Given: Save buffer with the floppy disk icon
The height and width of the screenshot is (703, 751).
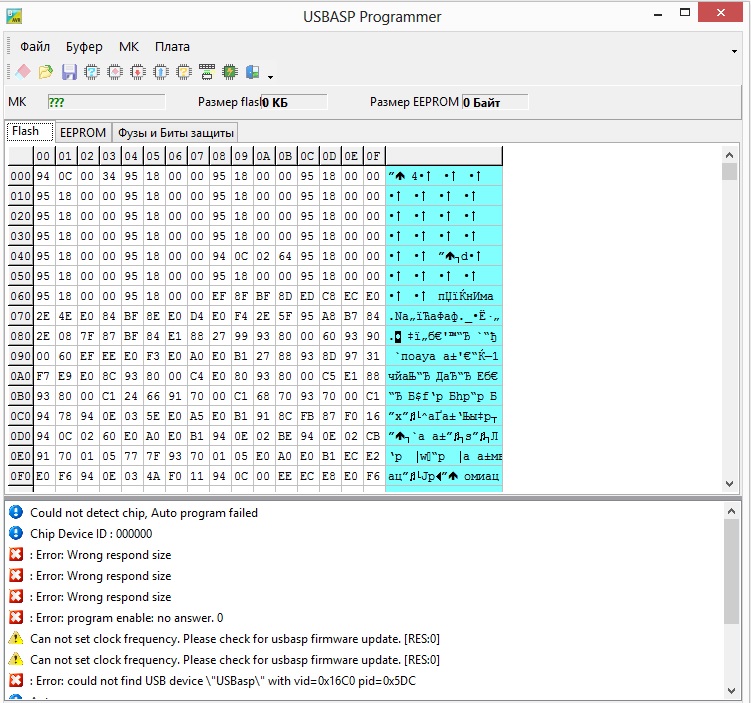Looking at the screenshot, I should (69, 72).
